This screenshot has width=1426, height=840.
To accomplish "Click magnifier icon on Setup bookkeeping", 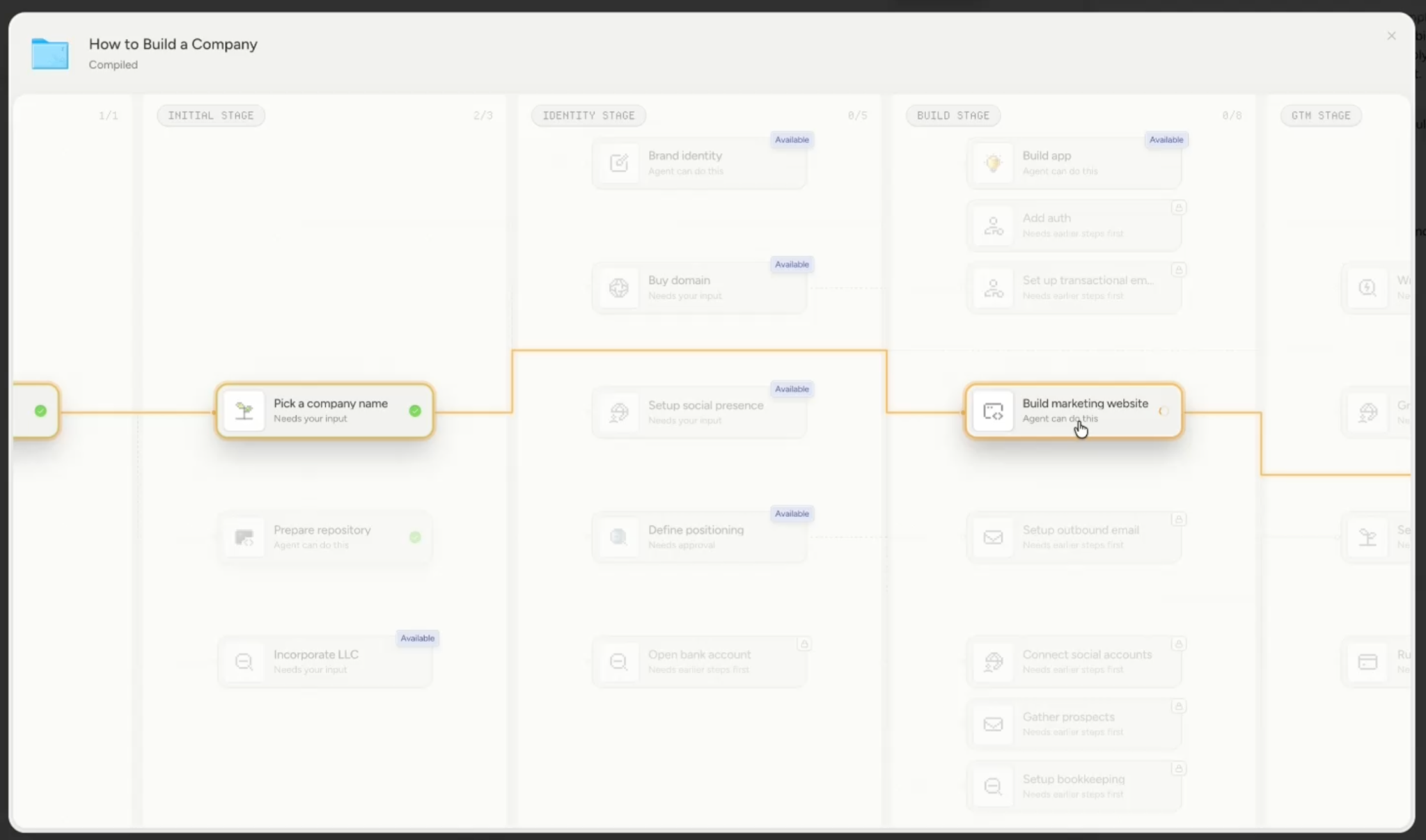I will [x=994, y=786].
